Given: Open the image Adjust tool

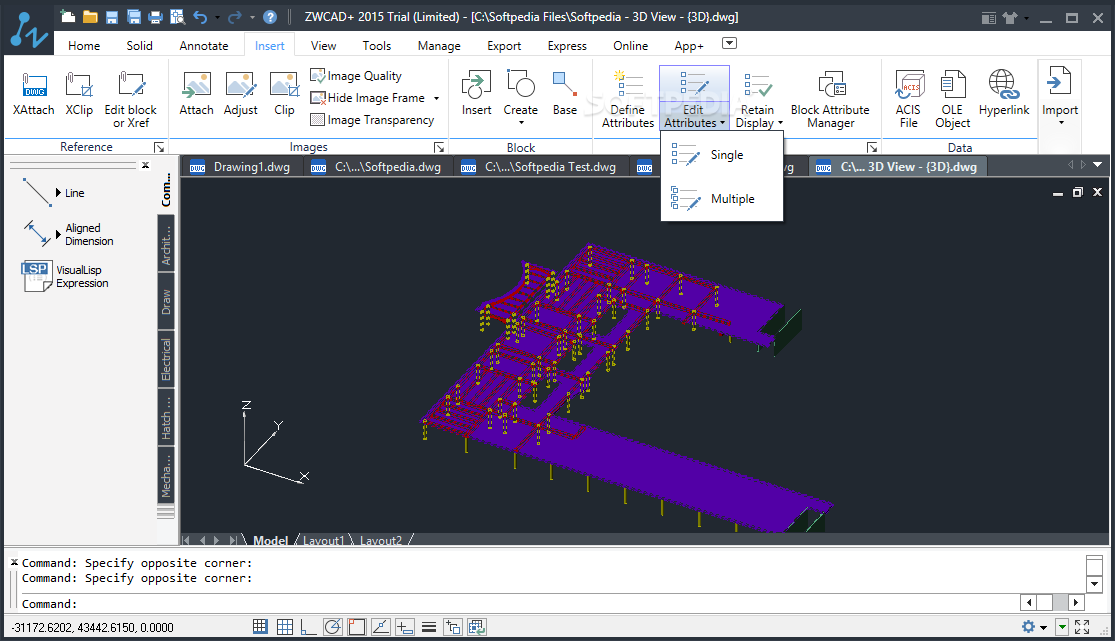Looking at the screenshot, I should 240,94.
